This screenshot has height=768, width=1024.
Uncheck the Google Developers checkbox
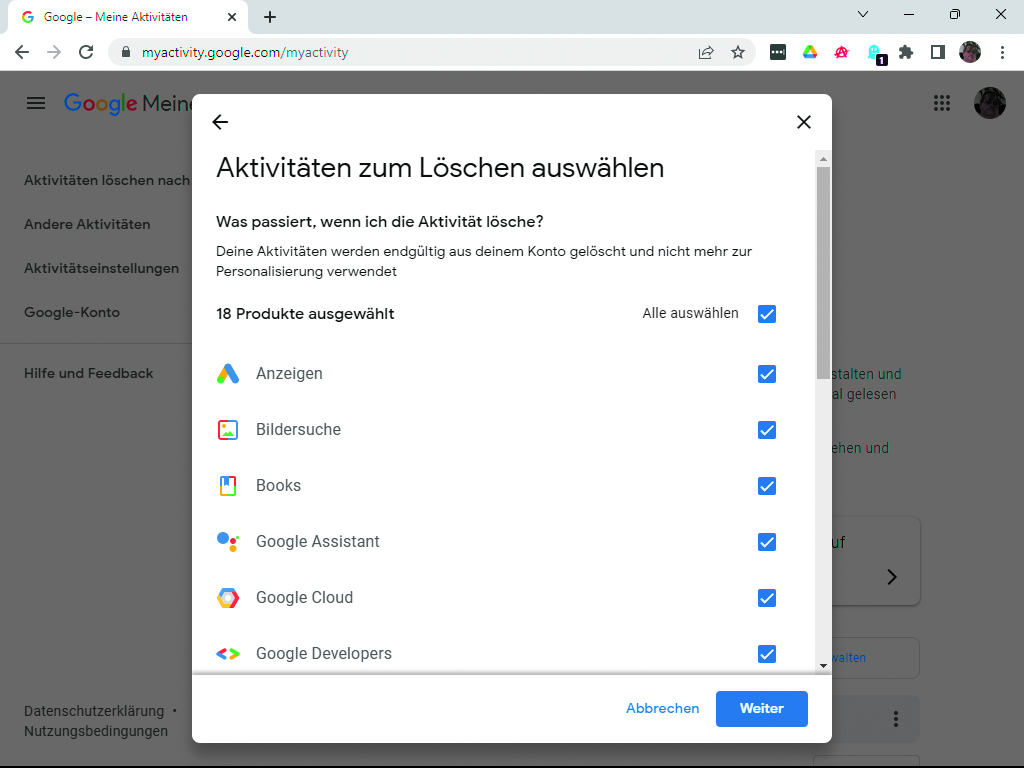click(x=767, y=654)
